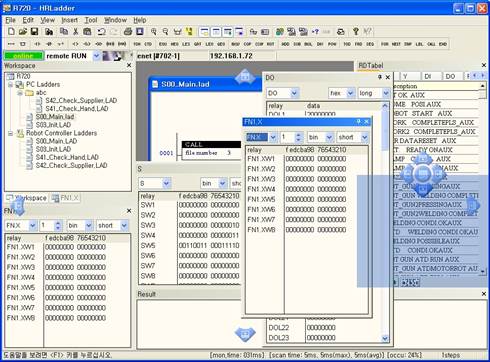Collapse the PC Ladders tree node

click(10, 84)
